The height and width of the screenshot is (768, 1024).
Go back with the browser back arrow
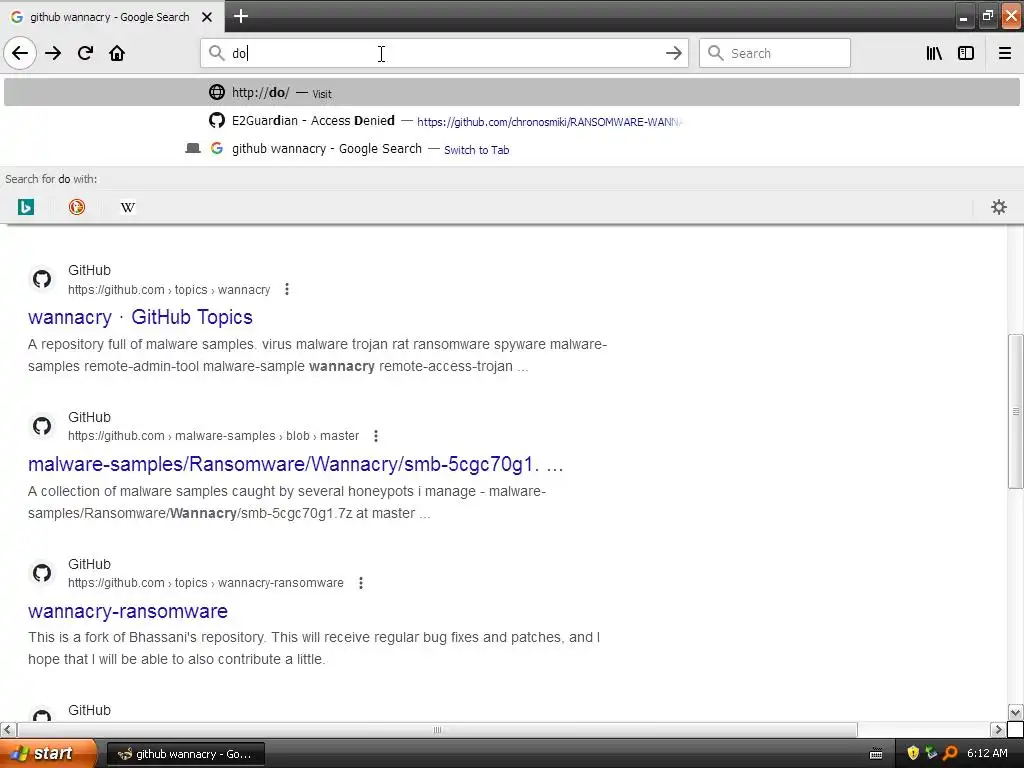[x=20, y=53]
